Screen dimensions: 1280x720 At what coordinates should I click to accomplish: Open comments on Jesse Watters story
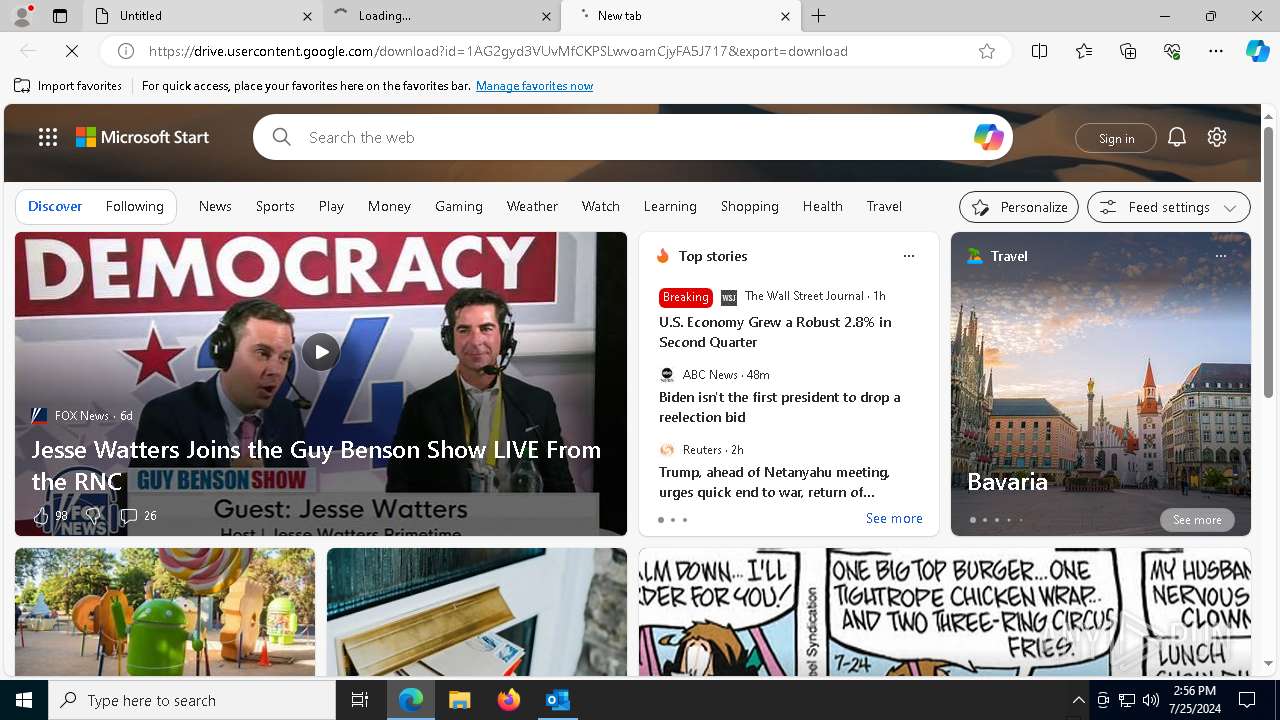pyautogui.click(x=138, y=516)
